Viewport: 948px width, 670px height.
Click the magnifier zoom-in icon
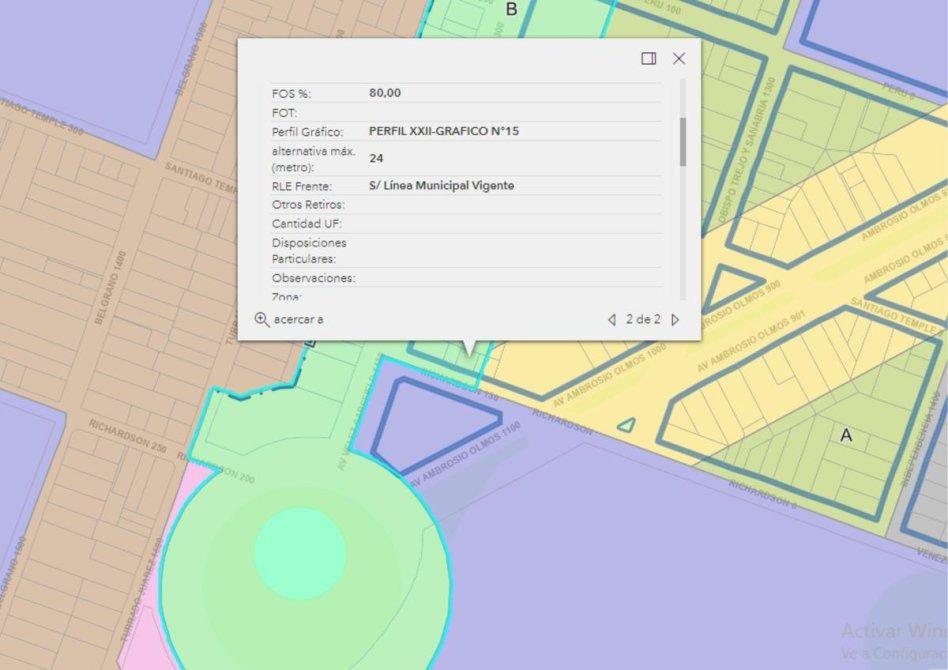click(x=261, y=319)
